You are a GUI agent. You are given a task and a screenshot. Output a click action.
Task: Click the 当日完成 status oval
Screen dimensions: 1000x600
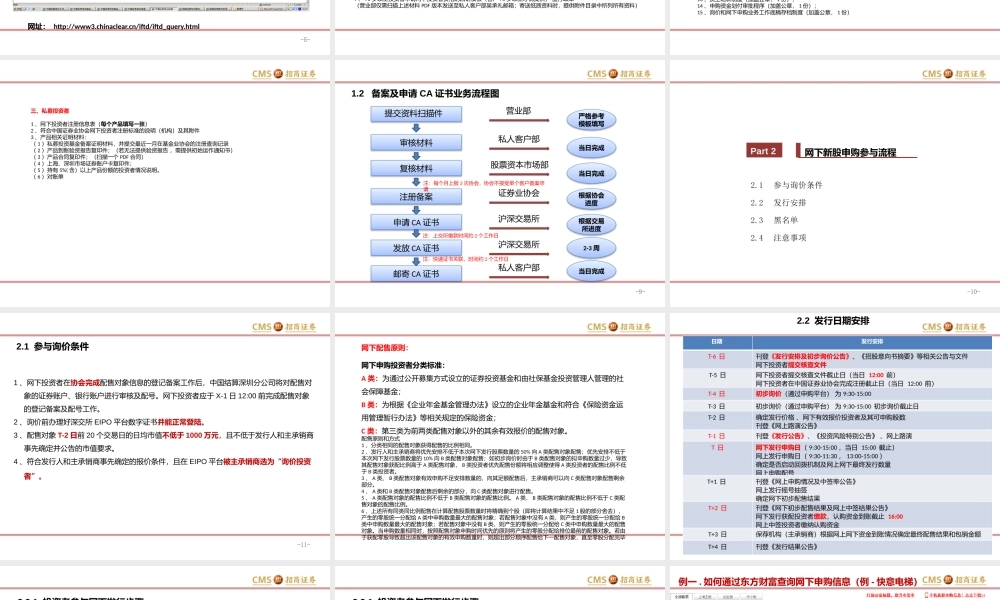(x=591, y=147)
